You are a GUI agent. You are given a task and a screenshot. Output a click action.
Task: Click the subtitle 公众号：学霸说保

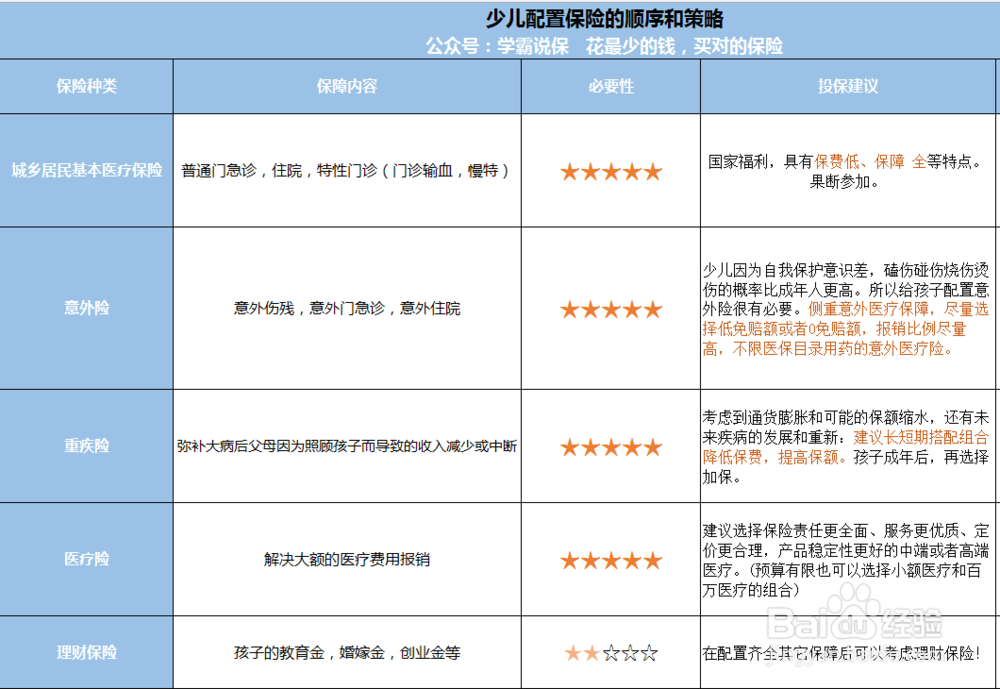[x=497, y=46]
